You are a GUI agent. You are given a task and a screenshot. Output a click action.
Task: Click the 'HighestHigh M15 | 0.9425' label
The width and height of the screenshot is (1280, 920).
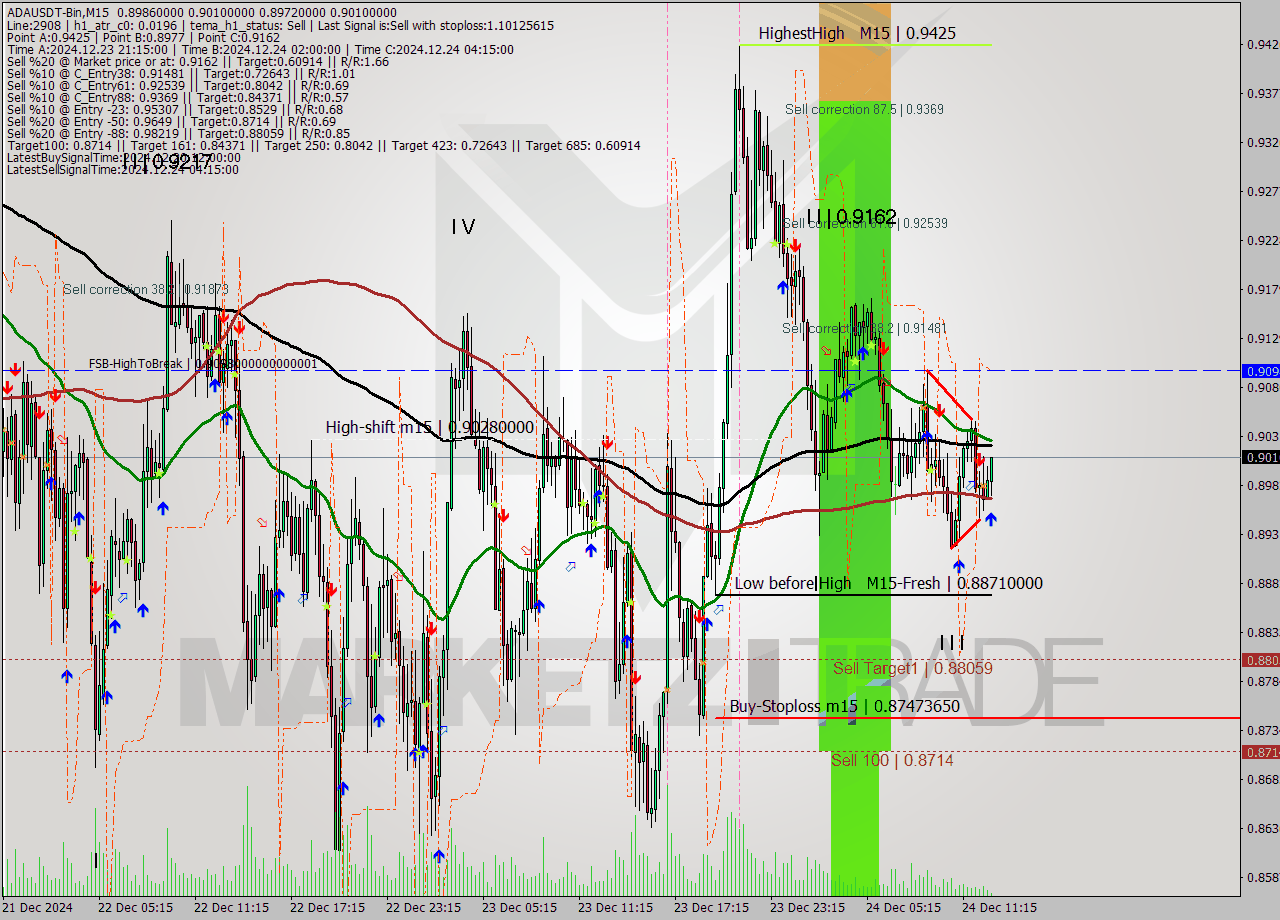click(x=857, y=33)
